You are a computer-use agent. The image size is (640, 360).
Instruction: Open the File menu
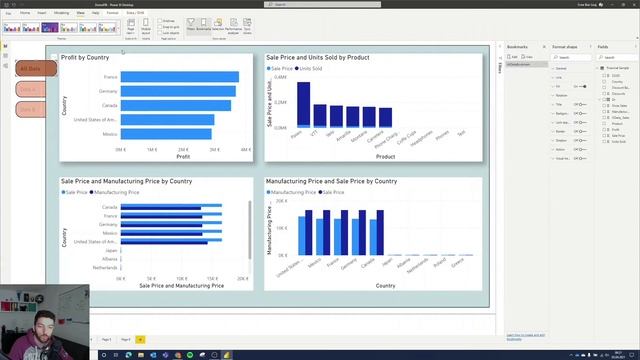coord(8,13)
